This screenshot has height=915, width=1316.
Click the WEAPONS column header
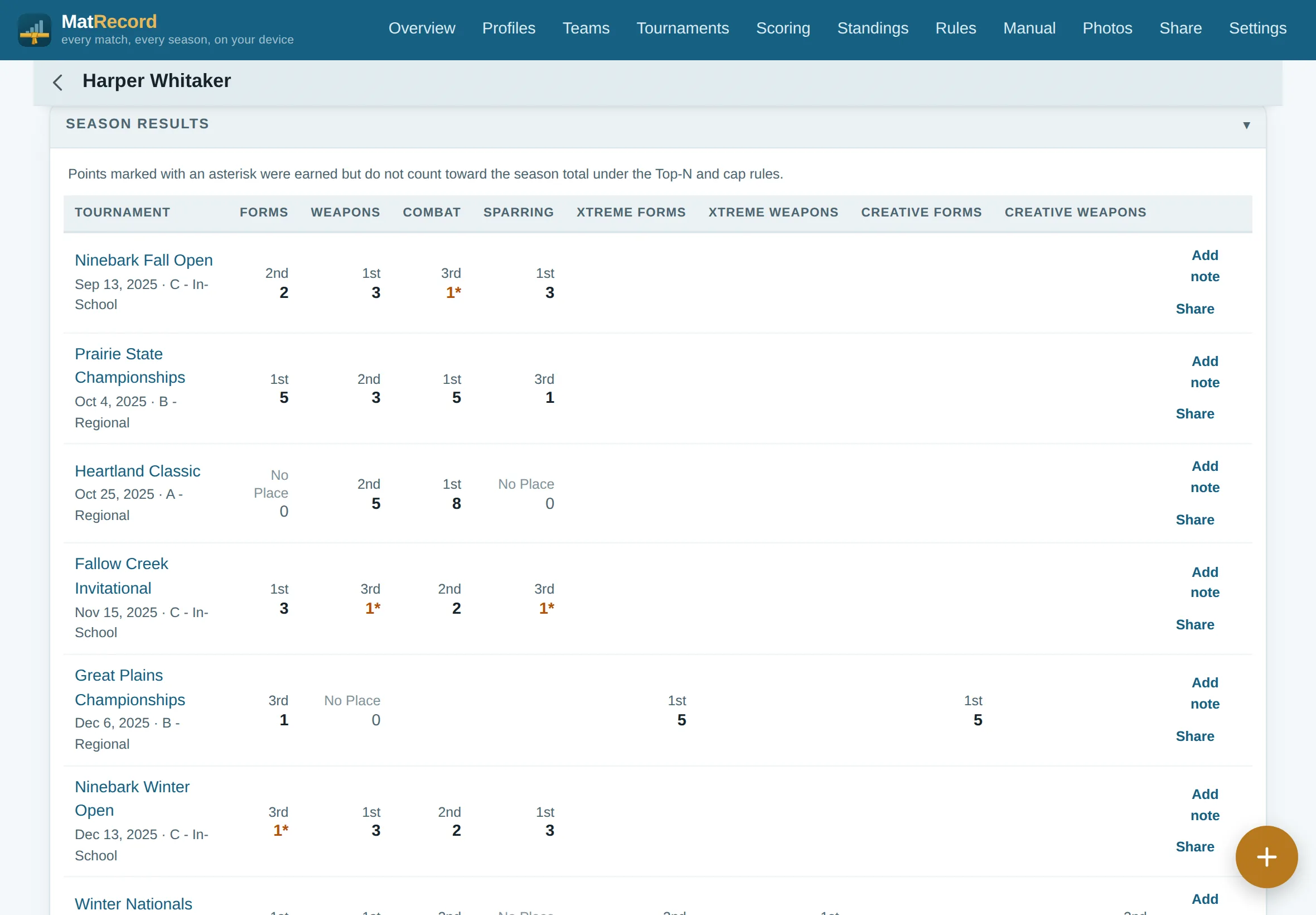[345, 212]
